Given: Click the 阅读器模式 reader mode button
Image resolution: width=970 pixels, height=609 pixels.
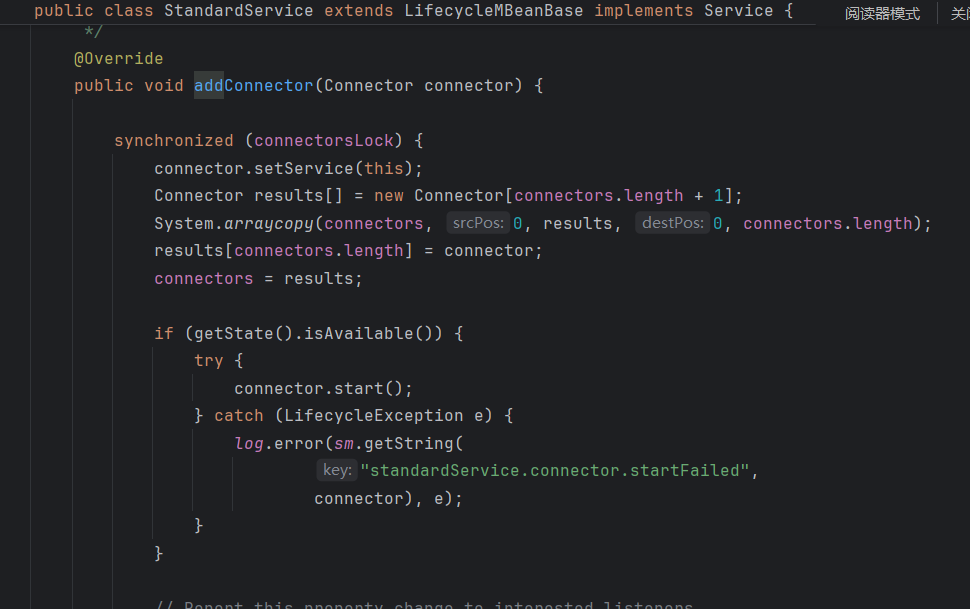Looking at the screenshot, I should (881, 14).
